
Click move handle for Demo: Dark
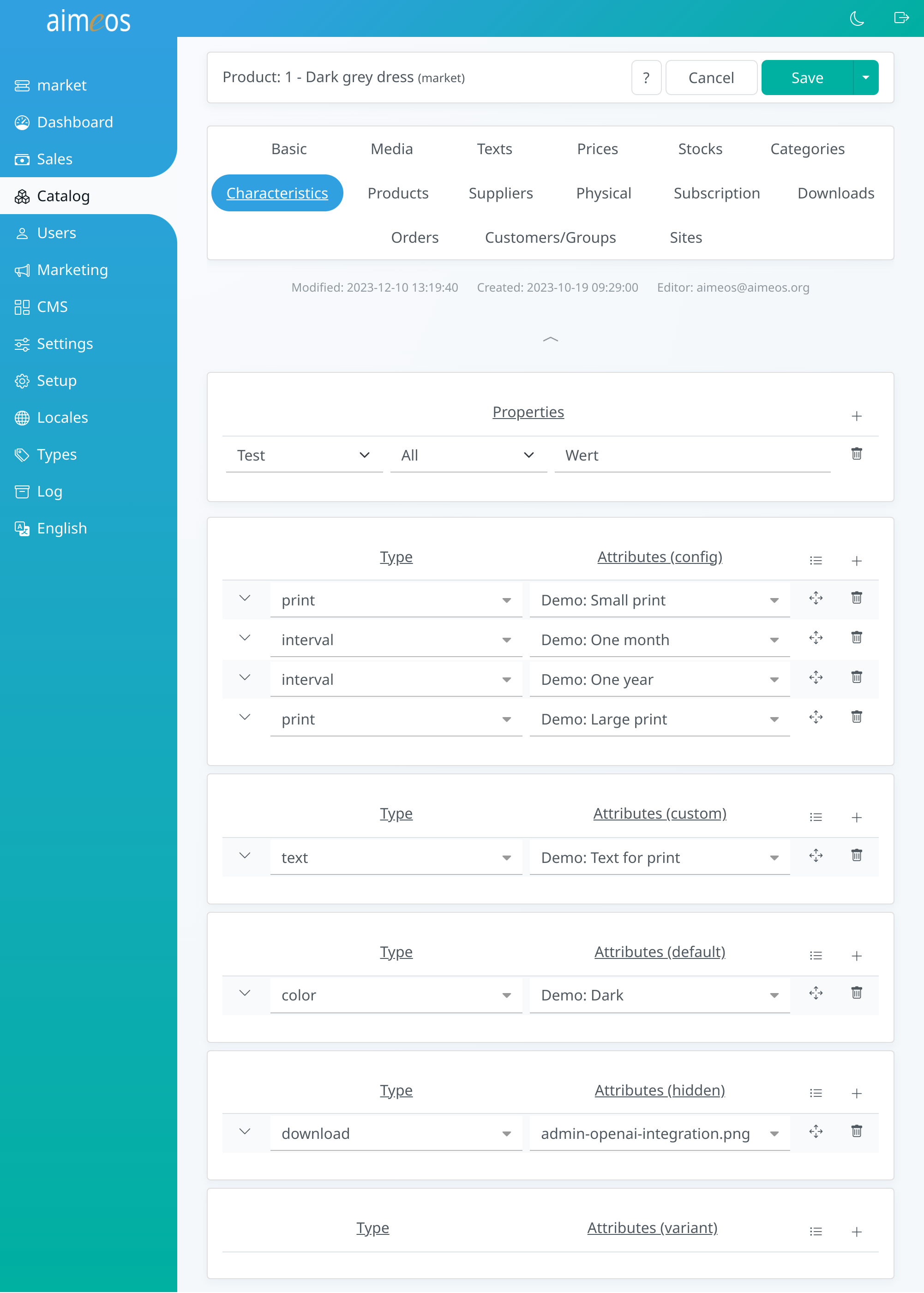tap(816, 993)
